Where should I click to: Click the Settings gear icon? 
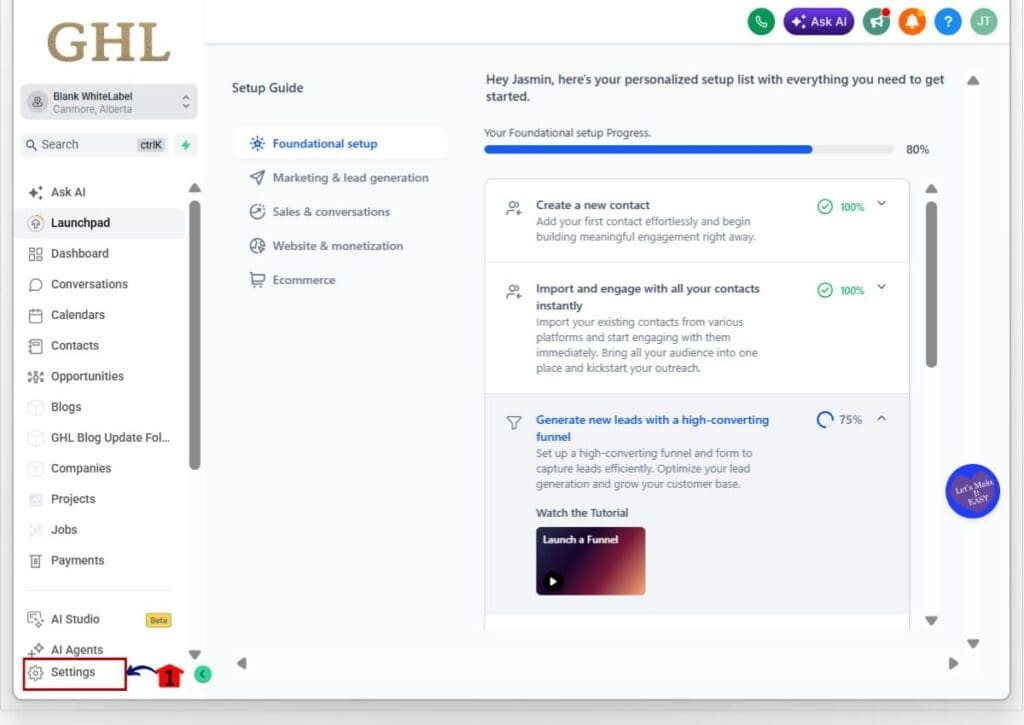click(35, 673)
